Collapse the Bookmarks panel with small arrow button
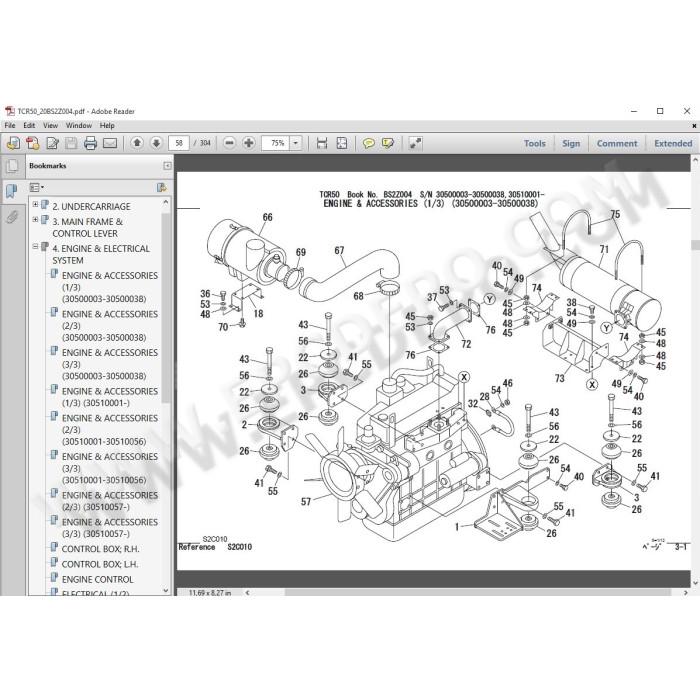The image size is (700, 700). click(167, 166)
